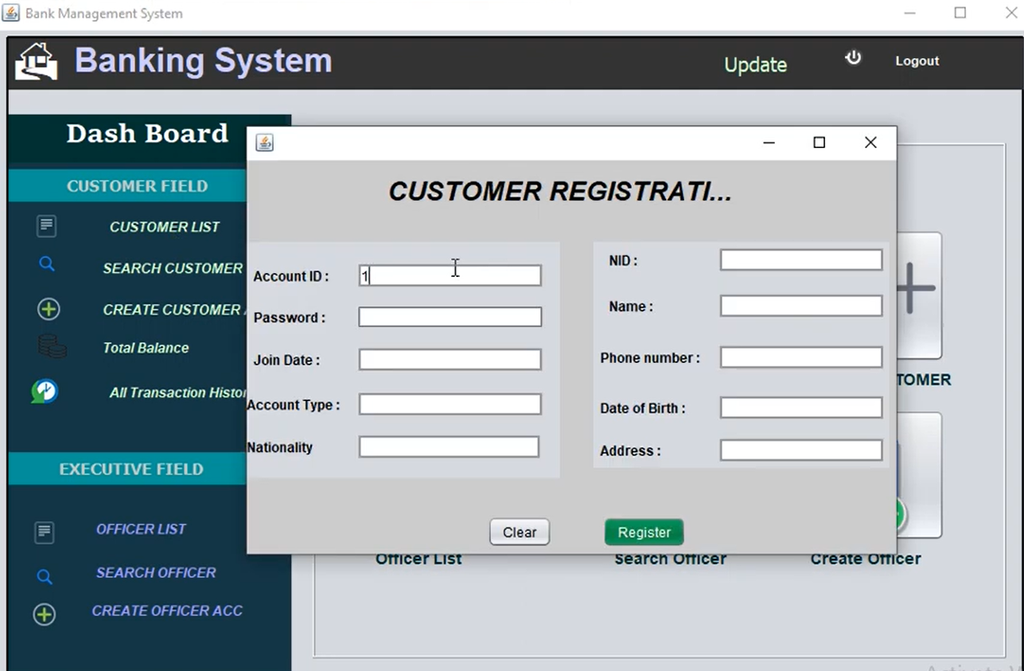Close the Customer Registration dialog

[x=871, y=142]
